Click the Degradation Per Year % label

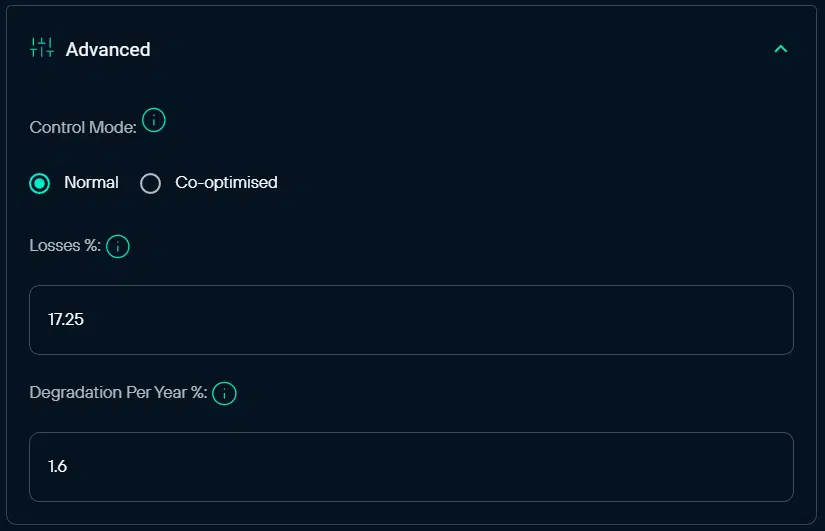pyautogui.click(x=118, y=392)
